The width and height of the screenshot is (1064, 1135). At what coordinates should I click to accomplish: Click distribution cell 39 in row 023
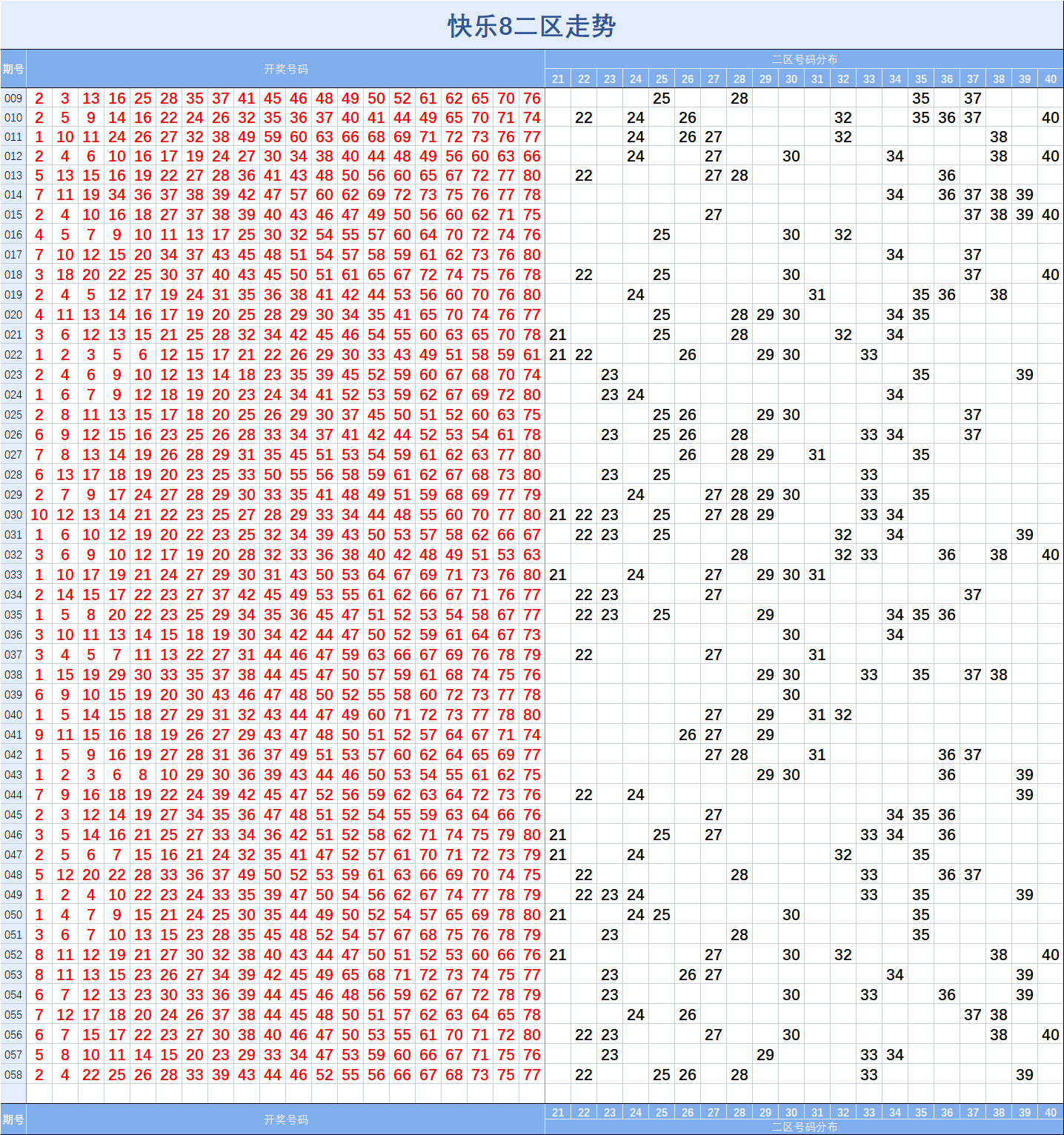1025,375
